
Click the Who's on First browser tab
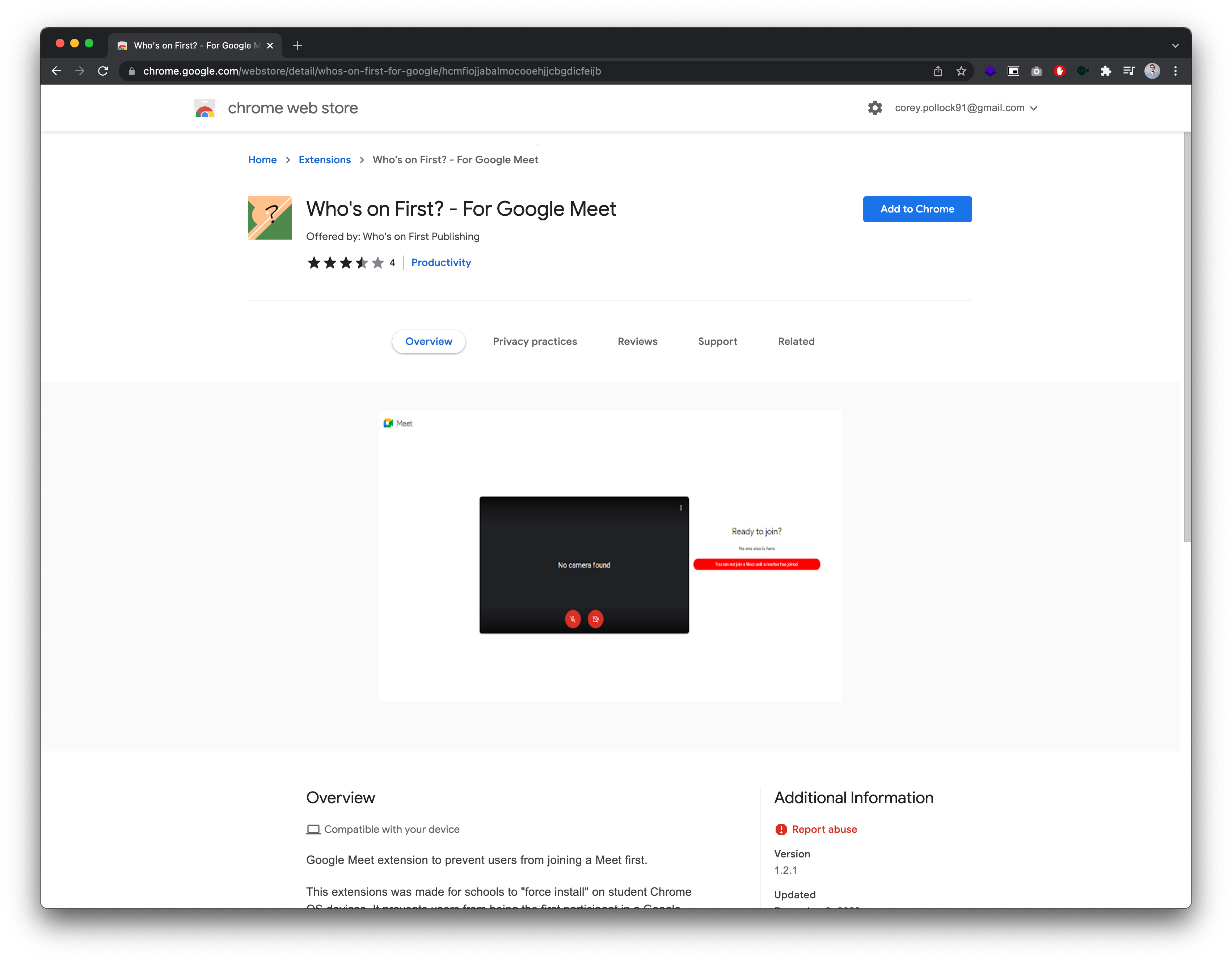195,46
